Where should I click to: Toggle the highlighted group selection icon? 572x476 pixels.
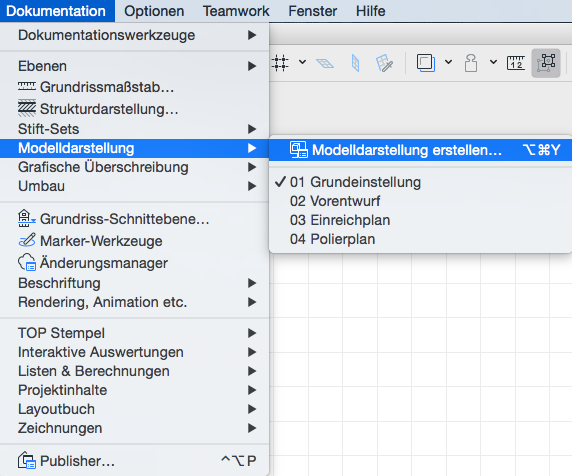546,63
